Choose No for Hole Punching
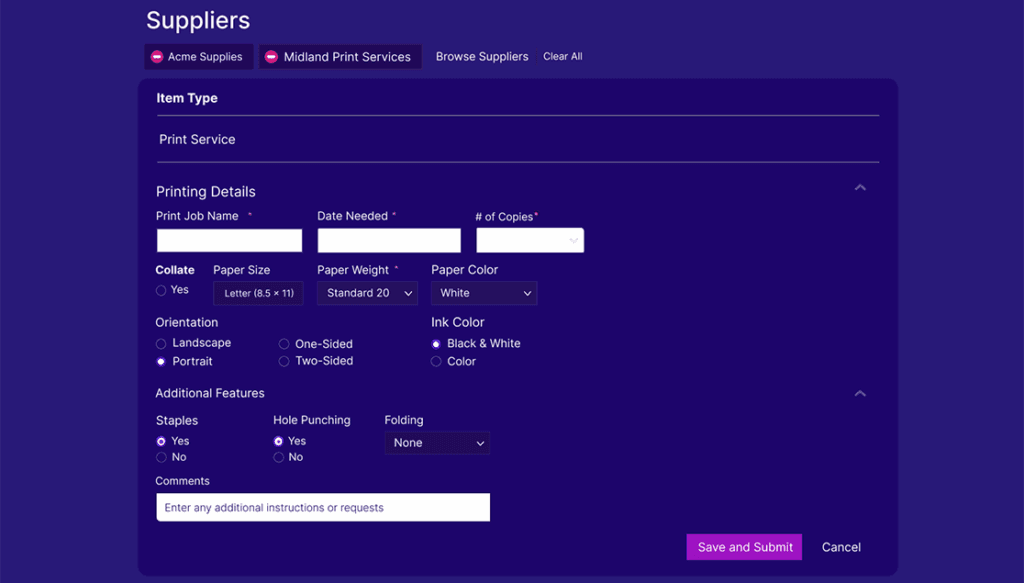Image resolution: width=1024 pixels, height=583 pixels. (x=279, y=458)
